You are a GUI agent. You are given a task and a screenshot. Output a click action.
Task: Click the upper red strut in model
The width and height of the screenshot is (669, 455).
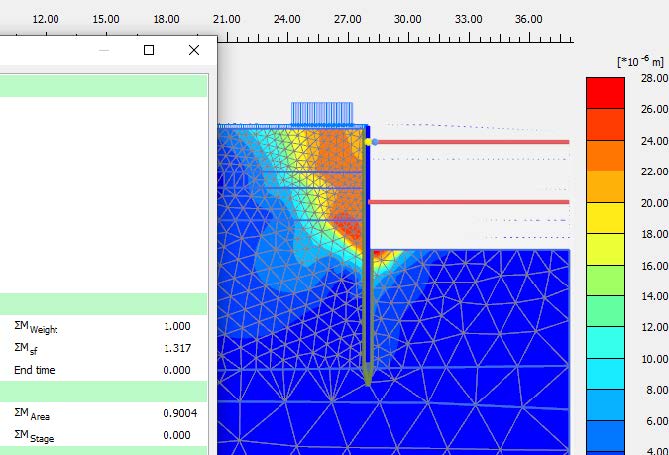(473, 142)
